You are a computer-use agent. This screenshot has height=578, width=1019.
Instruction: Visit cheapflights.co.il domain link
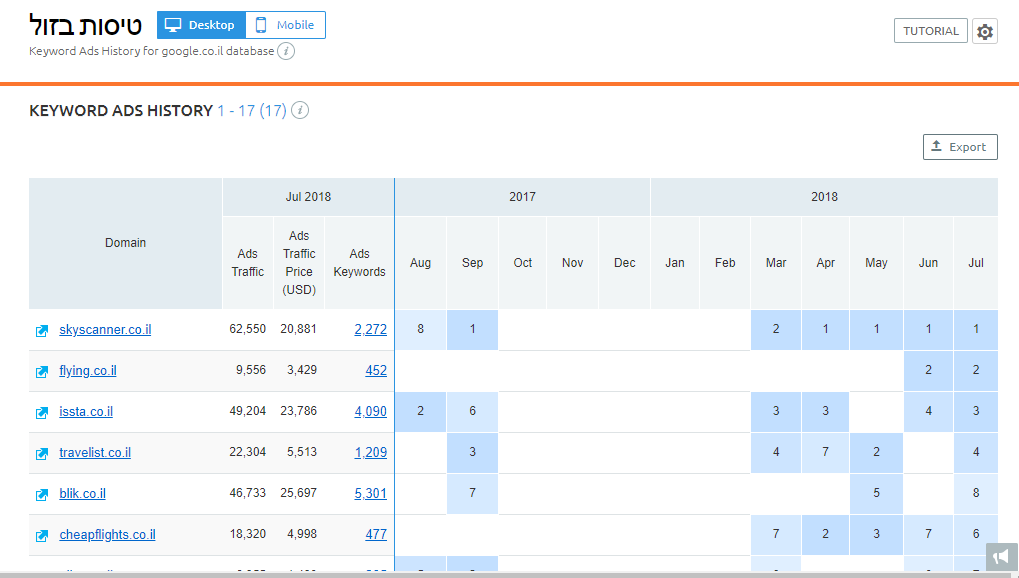point(107,534)
